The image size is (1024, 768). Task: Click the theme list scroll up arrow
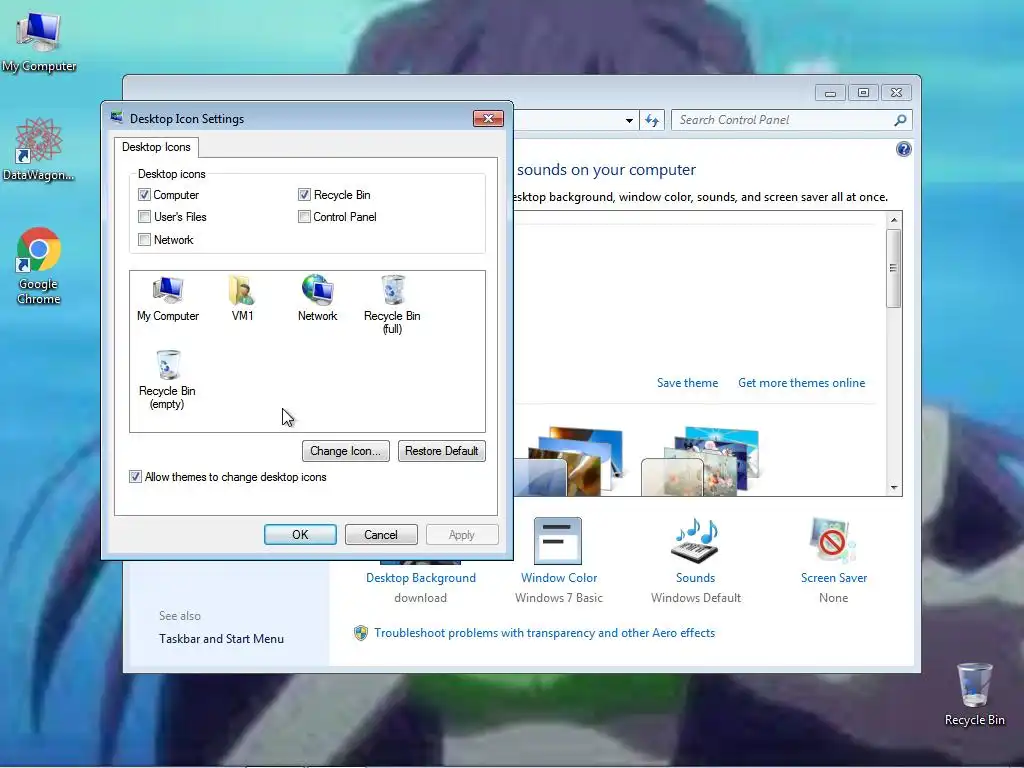(894, 220)
